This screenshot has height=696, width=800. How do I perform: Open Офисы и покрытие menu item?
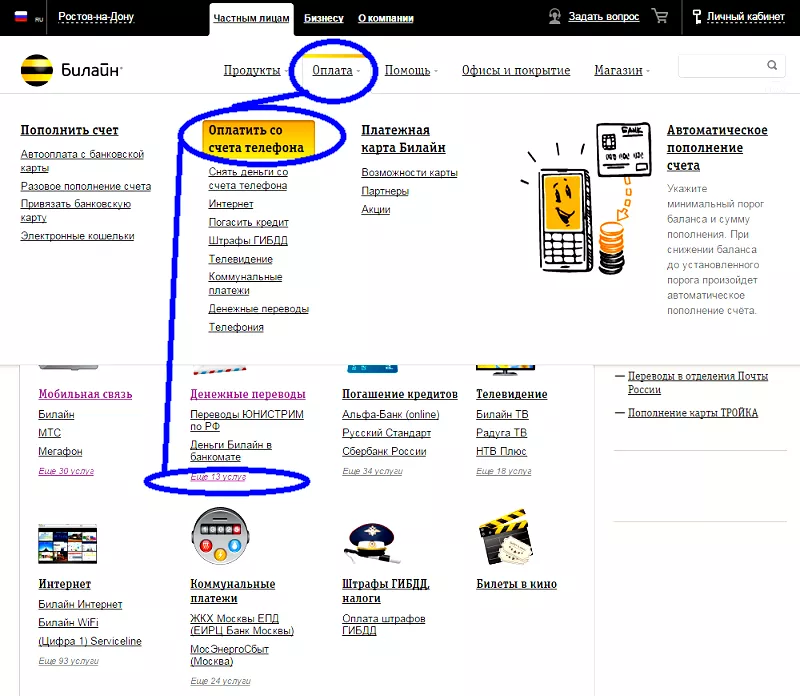click(516, 70)
